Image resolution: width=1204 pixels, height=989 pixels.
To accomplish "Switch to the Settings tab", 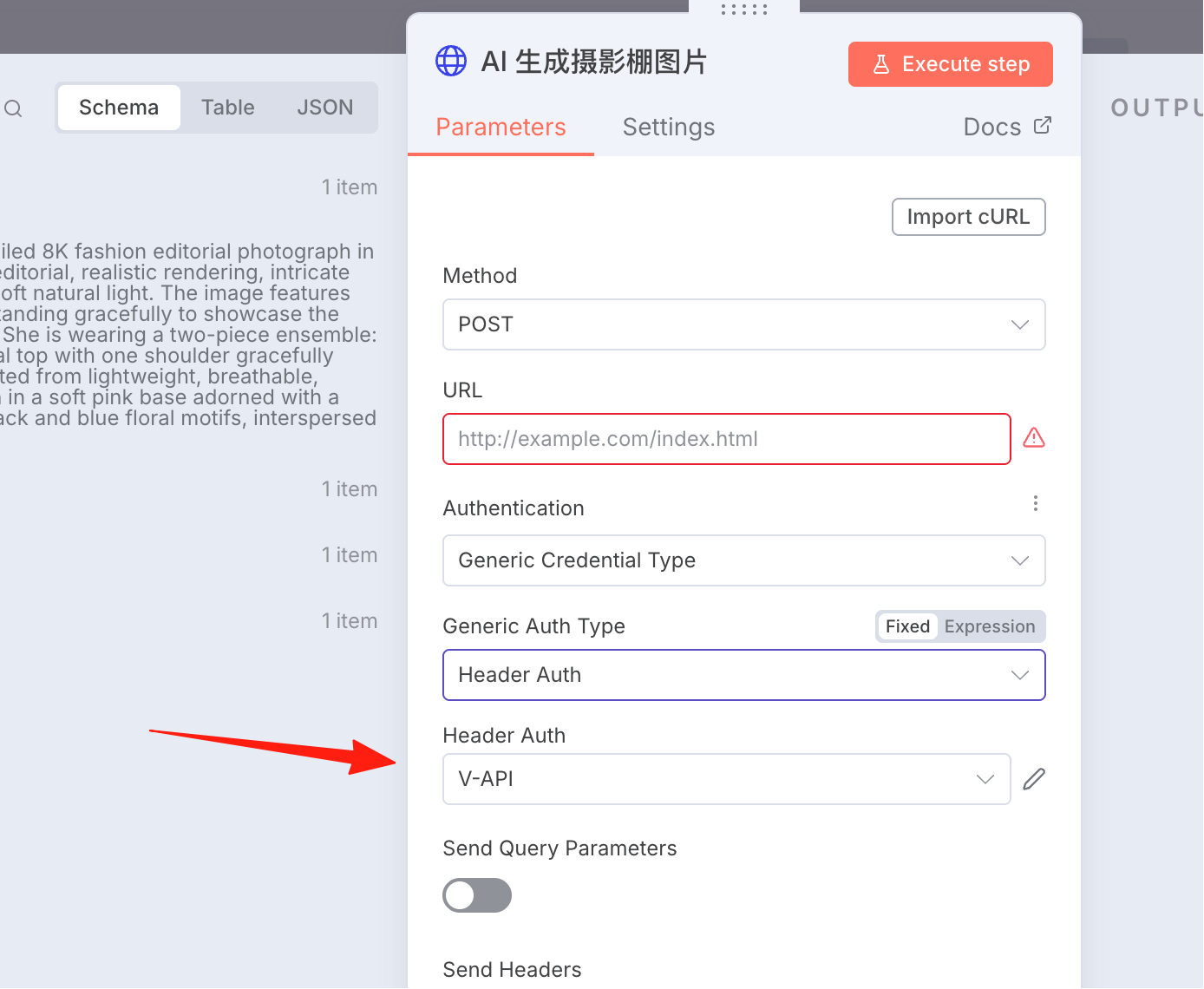I will coord(669,128).
